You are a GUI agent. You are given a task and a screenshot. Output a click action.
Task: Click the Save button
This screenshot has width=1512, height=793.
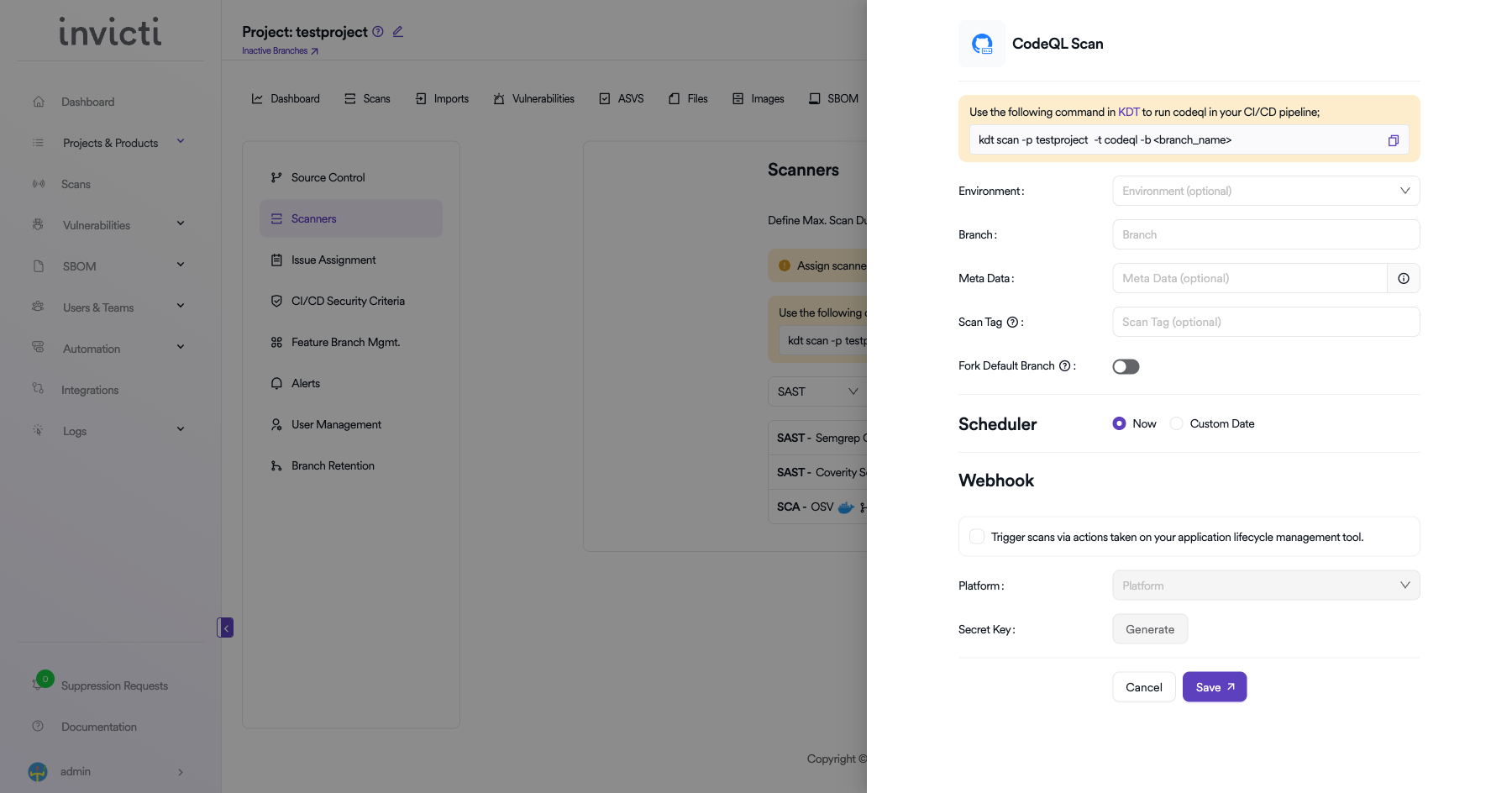point(1214,687)
